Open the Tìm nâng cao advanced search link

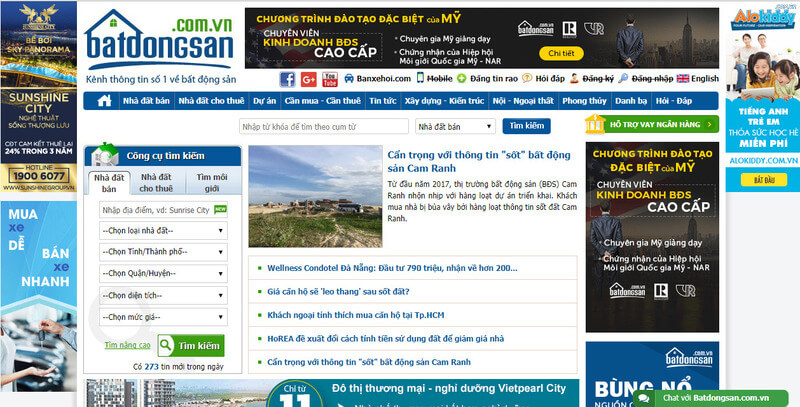pyautogui.click(x=127, y=345)
